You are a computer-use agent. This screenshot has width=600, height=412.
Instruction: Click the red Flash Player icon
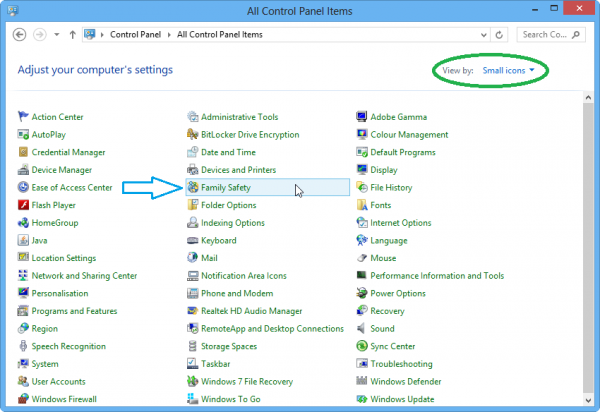[23, 205]
